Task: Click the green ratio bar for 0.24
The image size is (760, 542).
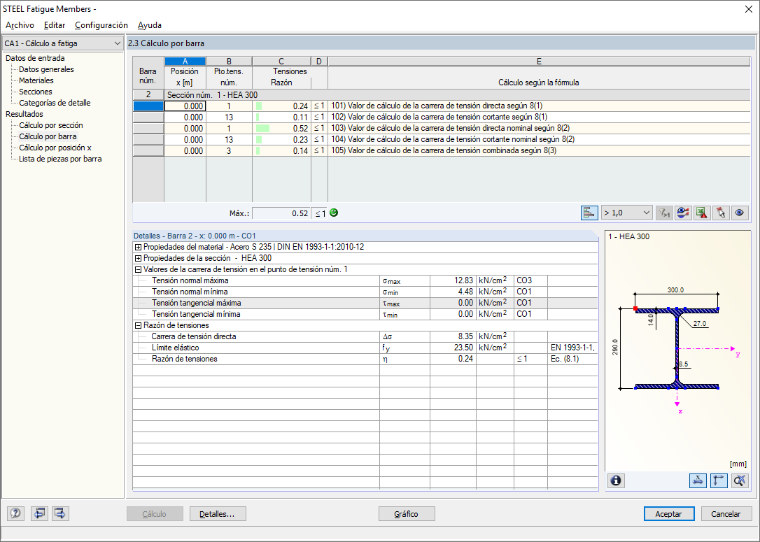Action: pos(259,106)
